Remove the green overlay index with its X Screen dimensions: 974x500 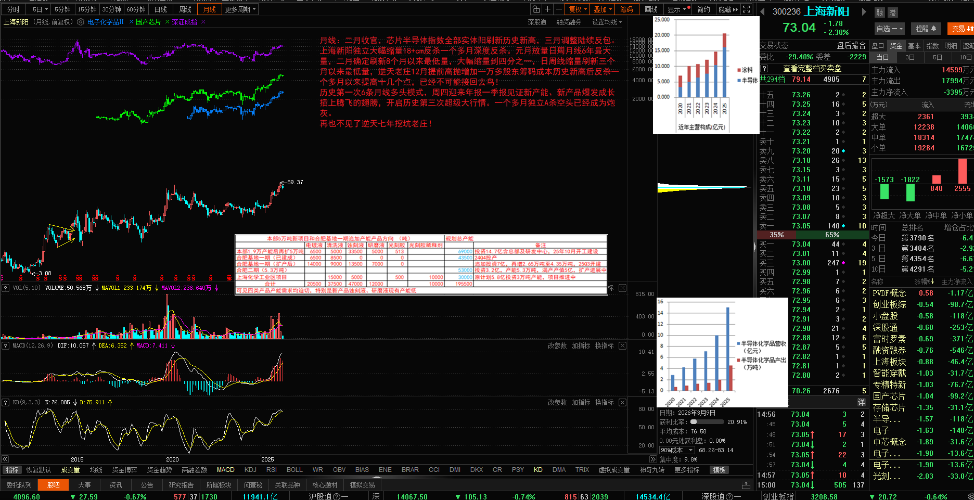click(167, 22)
